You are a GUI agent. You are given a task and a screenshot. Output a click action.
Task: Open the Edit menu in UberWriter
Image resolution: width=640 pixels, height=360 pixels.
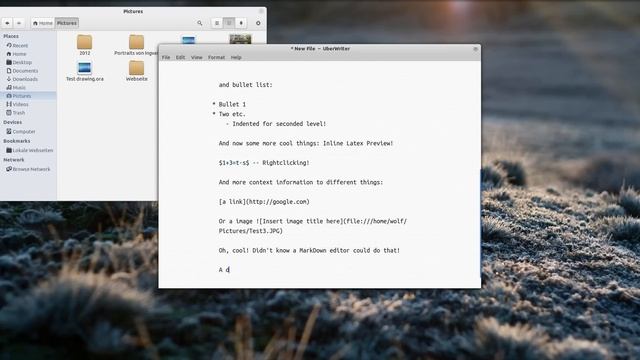(180, 58)
